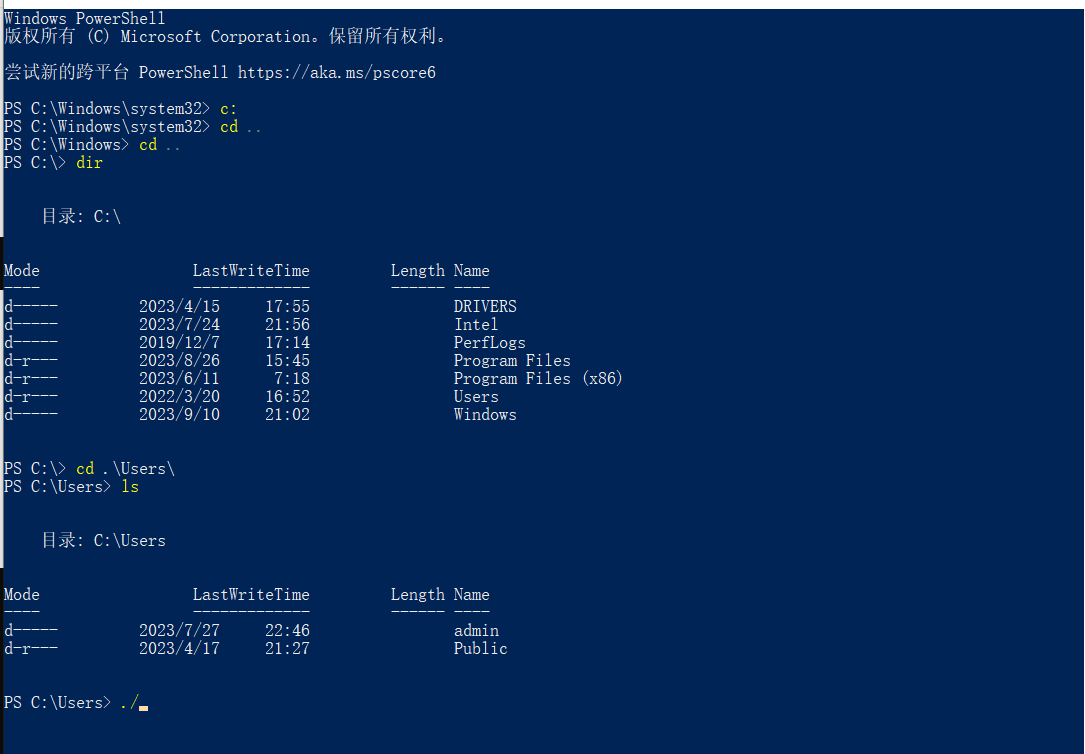Viewport: 1085px width, 754px height.
Task: Click the cd .\Users\ command text
Action: coord(125,469)
